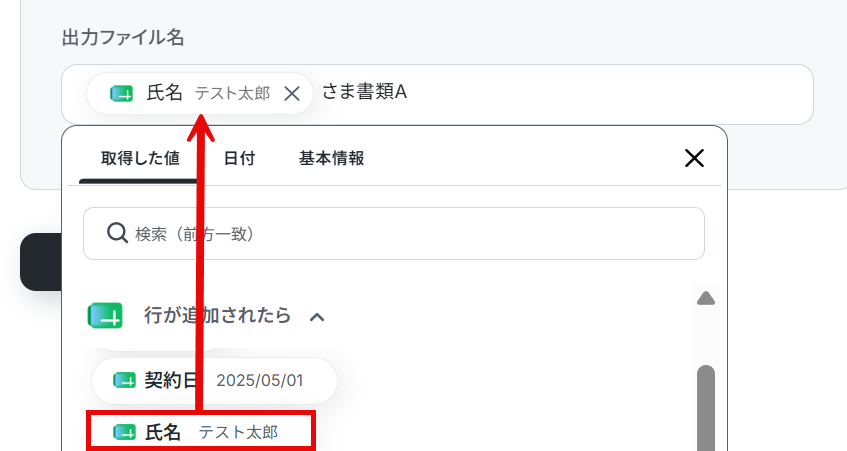Click the sheet icon in 氏名 list item
The width and height of the screenshot is (847, 451).
tap(124, 432)
